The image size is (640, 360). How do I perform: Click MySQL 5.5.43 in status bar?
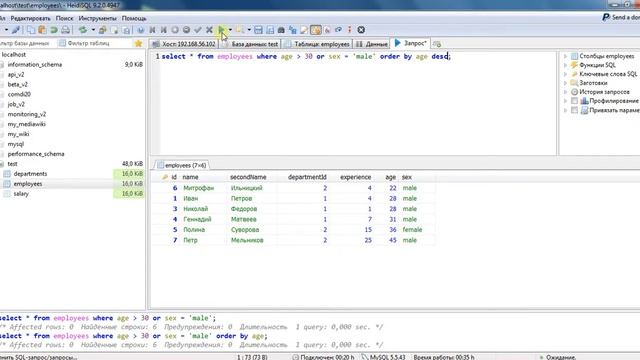click(387, 357)
